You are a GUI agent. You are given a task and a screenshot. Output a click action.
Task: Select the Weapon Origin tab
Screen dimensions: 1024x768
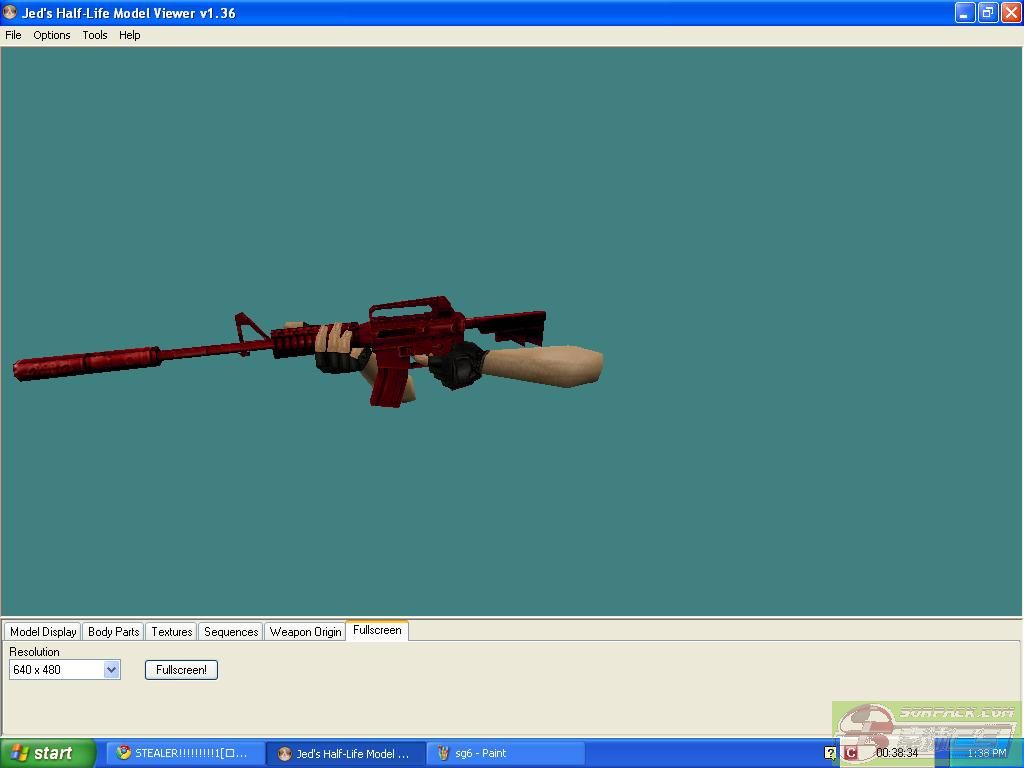[305, 632]
